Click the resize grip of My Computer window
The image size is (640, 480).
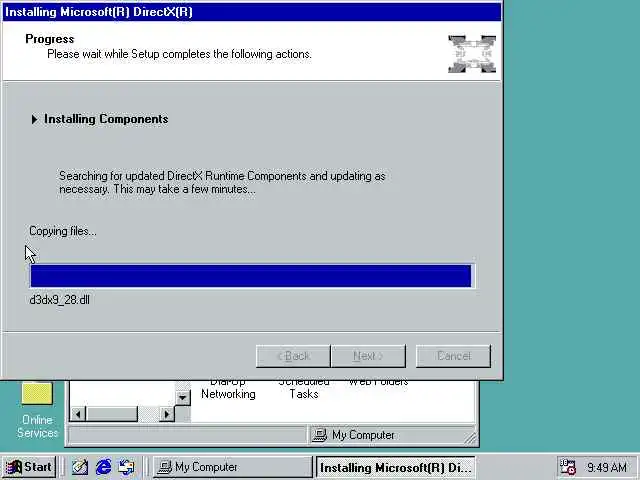coord(471,438)
